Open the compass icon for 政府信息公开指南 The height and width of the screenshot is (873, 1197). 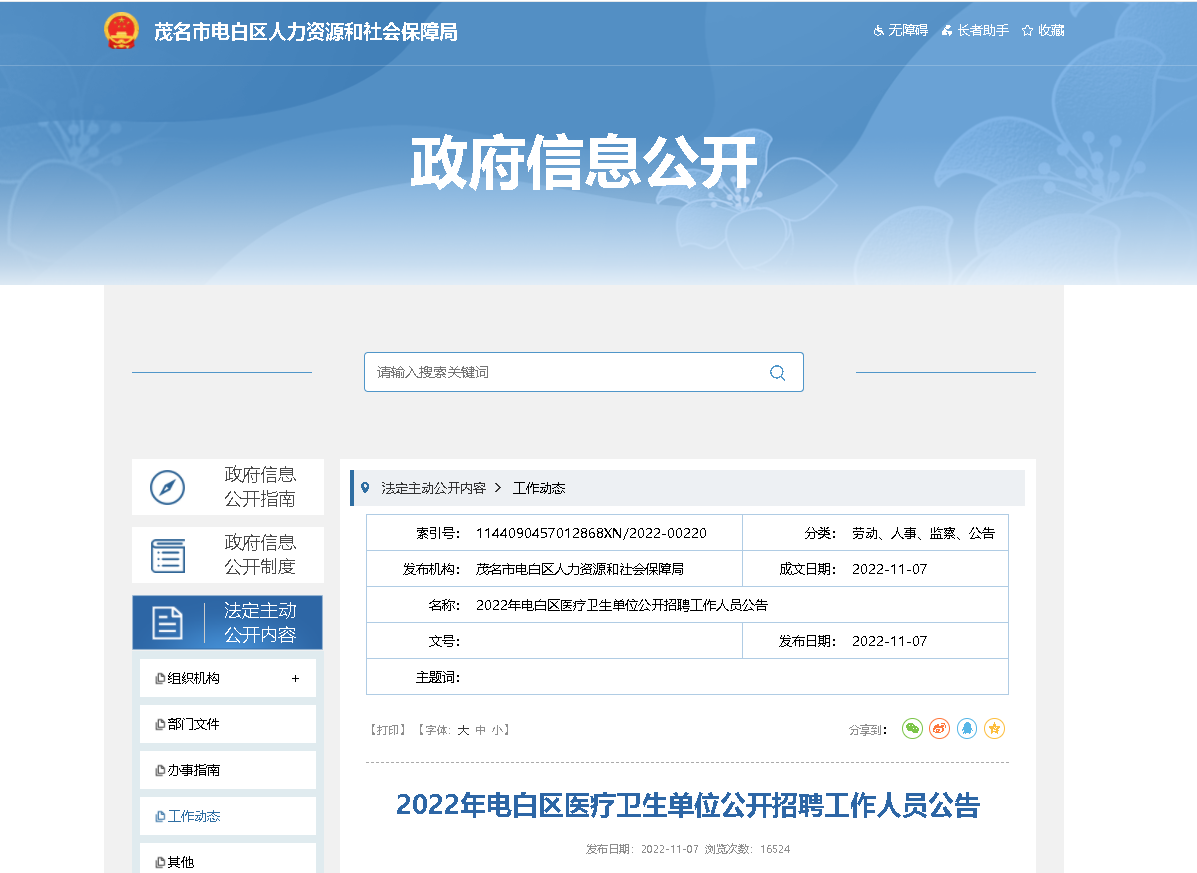point(167,487)
